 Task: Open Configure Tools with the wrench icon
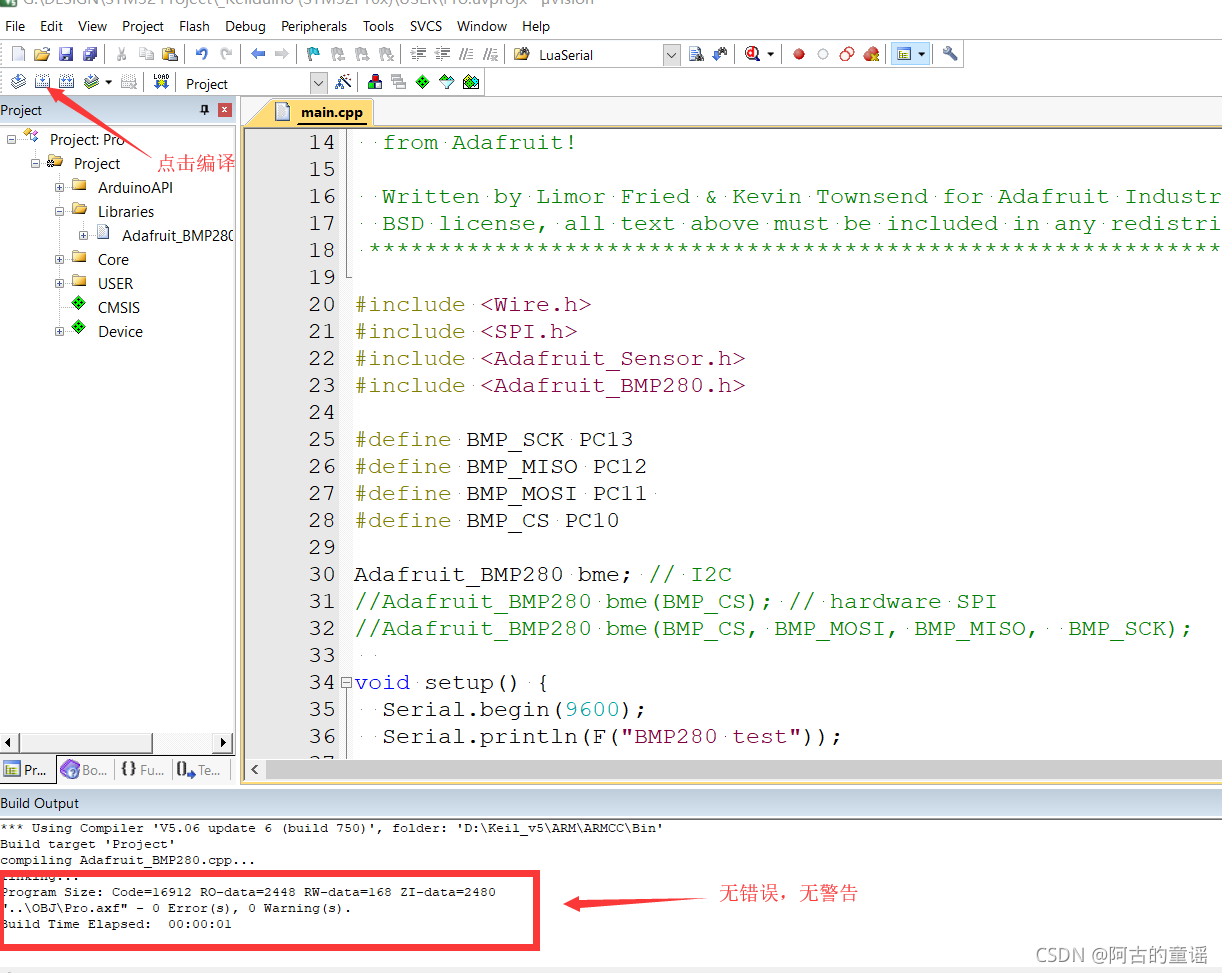[949, 54]
